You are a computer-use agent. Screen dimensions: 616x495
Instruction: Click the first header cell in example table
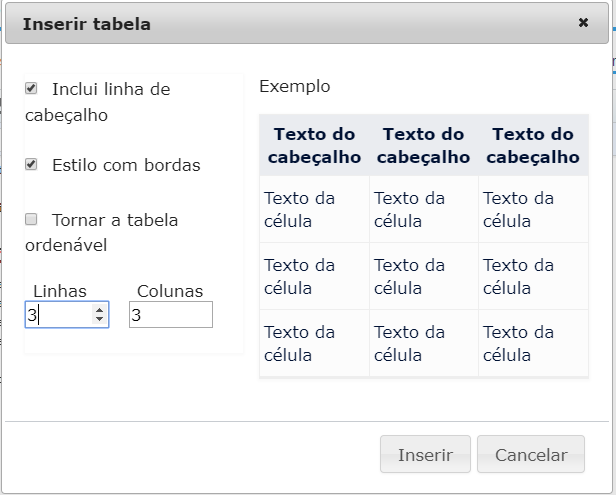point(314,145)
